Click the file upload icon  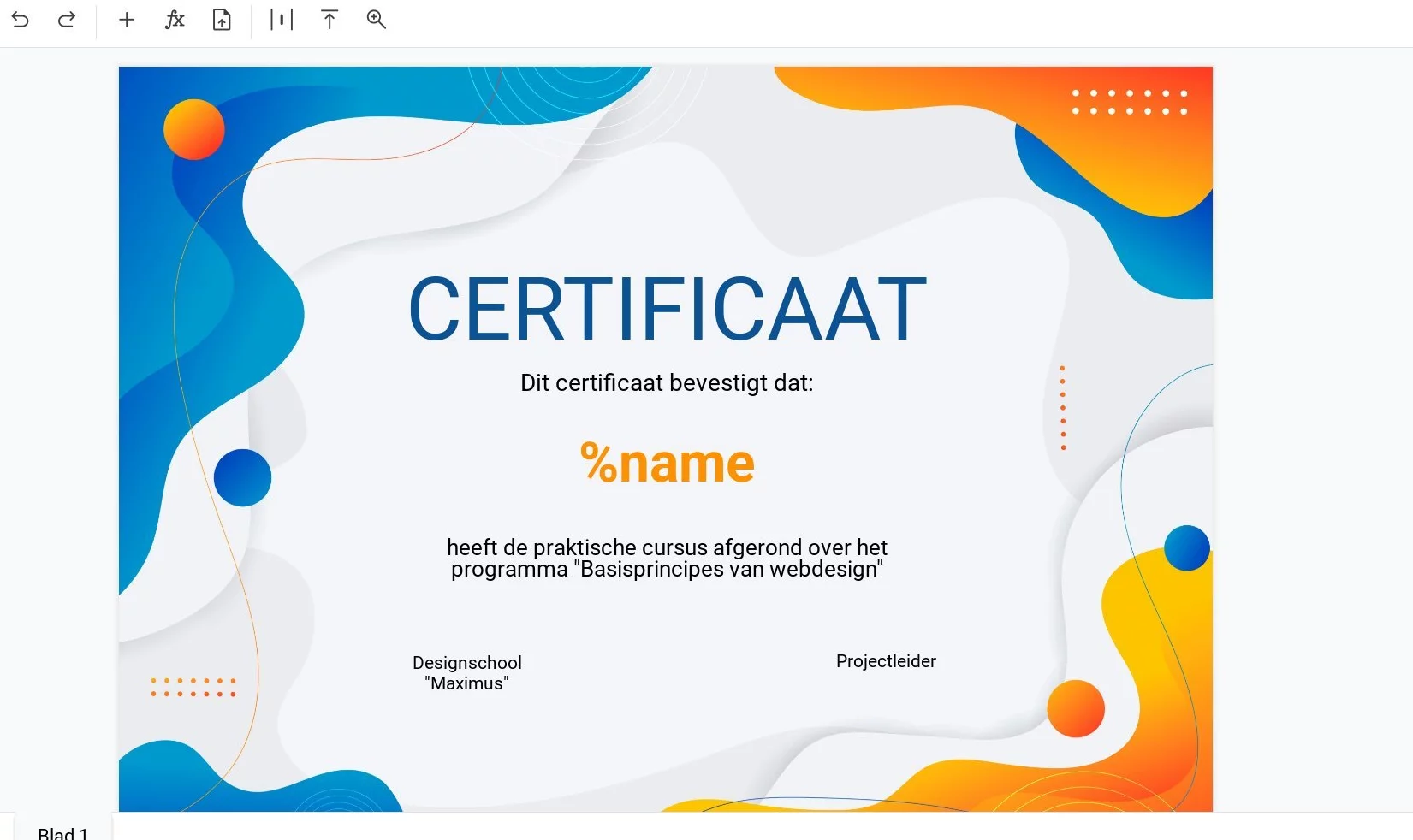222,20
